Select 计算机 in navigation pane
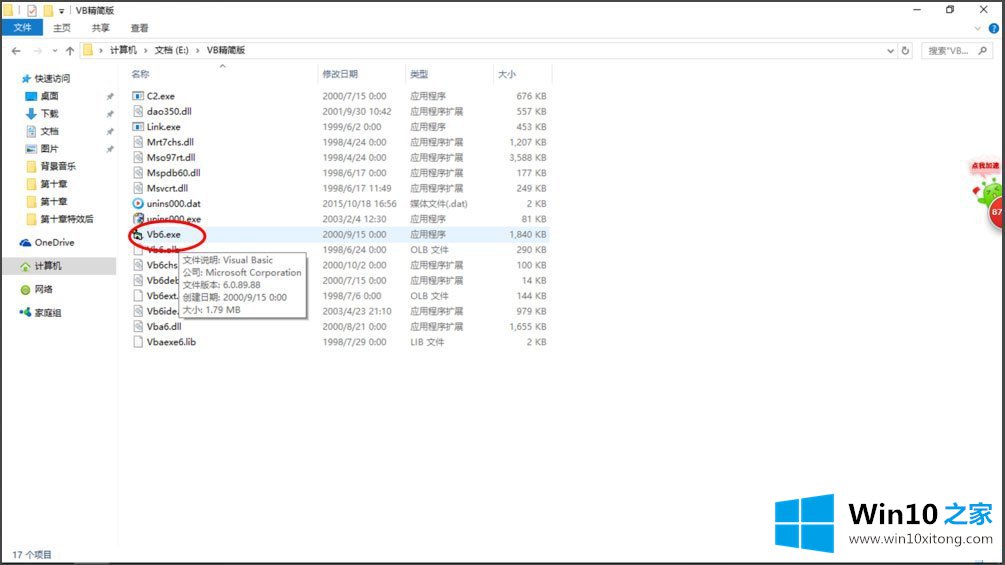1005x565 pixels. click(48, 266)
